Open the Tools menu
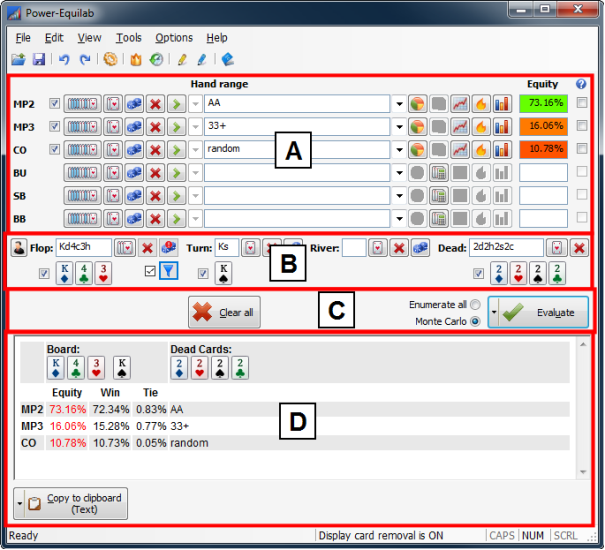This screenshot has width=605, height=550. coord(129,38)
